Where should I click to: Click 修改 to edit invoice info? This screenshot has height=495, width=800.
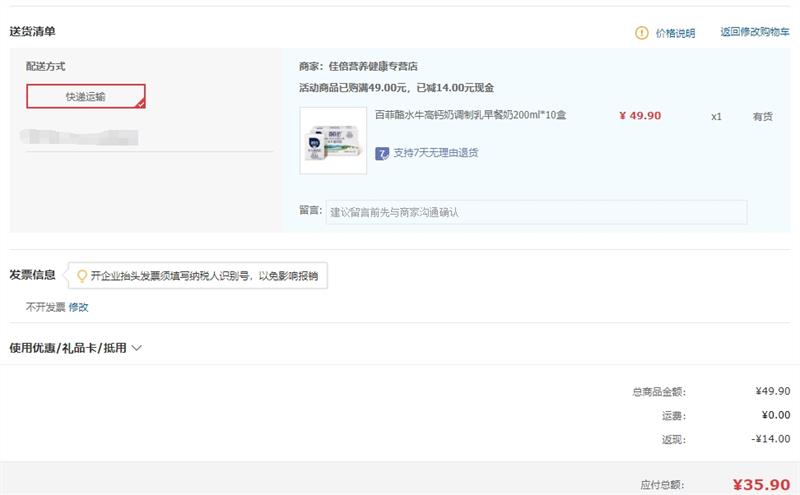click(x=79, y=307)
